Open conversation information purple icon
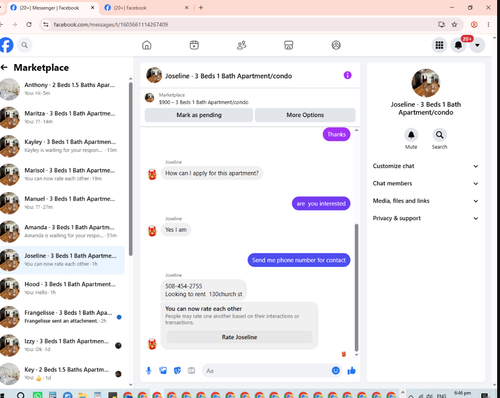 347,75
